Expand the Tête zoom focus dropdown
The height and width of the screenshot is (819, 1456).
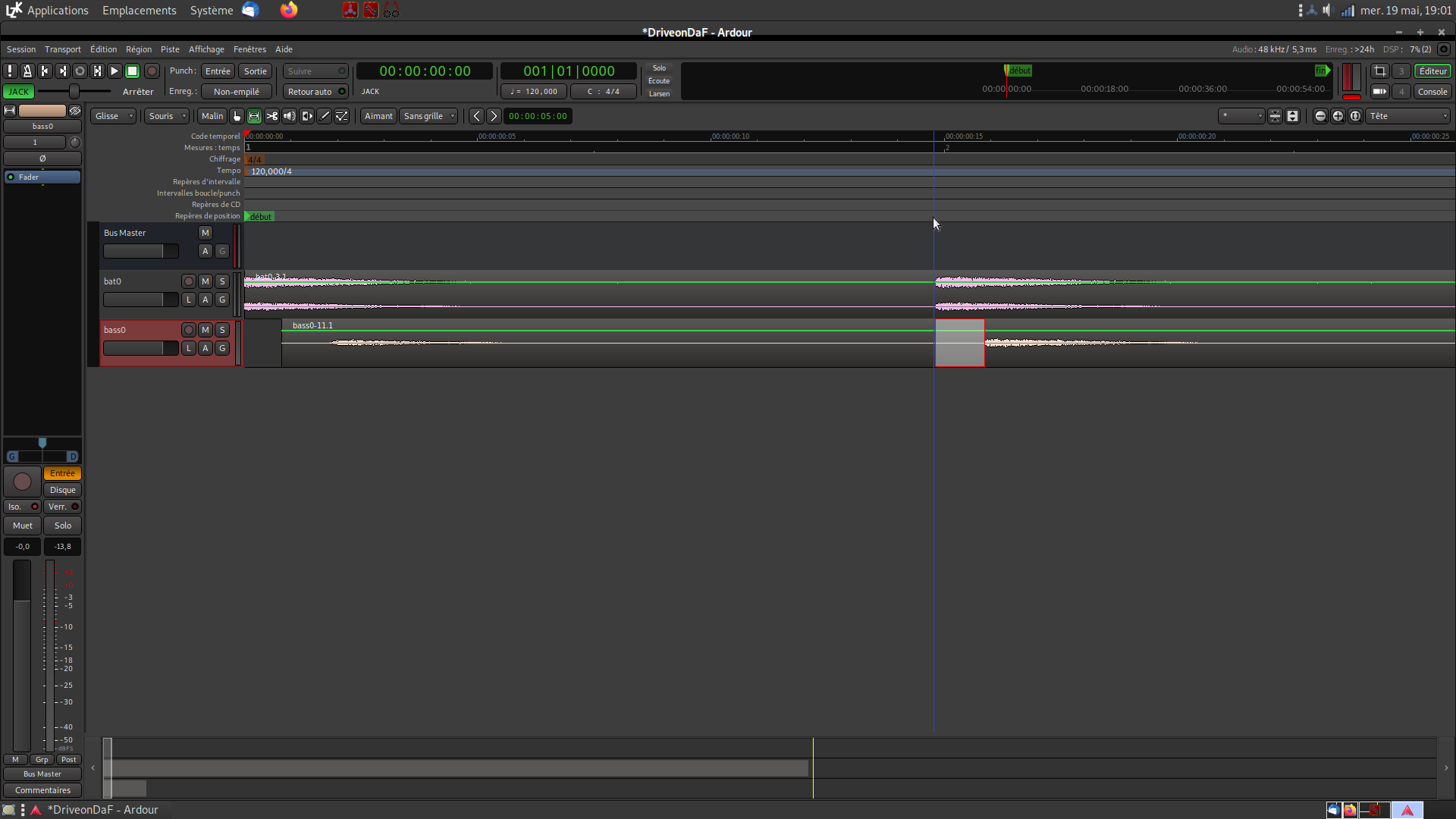(1408, 116)
